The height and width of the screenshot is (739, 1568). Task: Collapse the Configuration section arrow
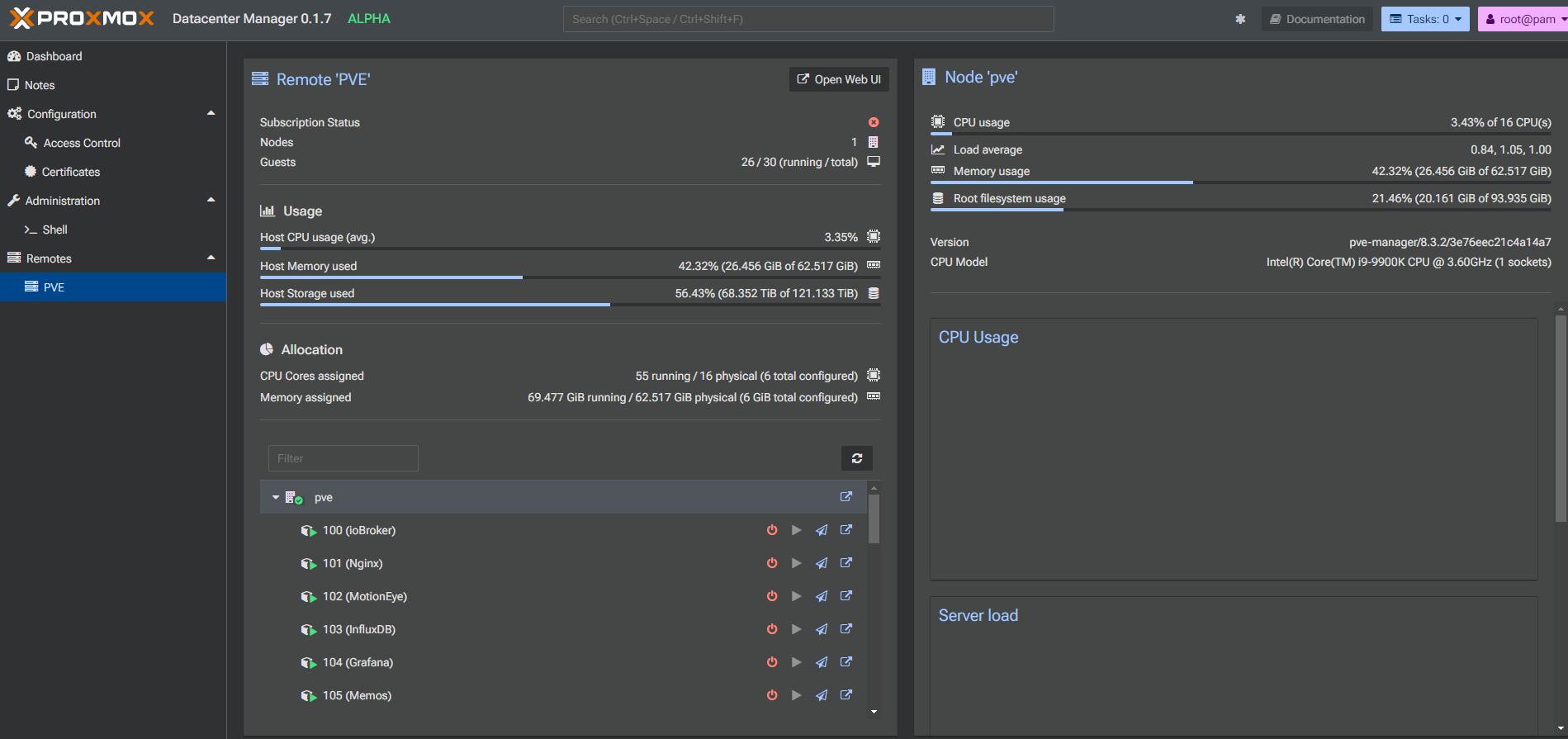pos(211,113)
